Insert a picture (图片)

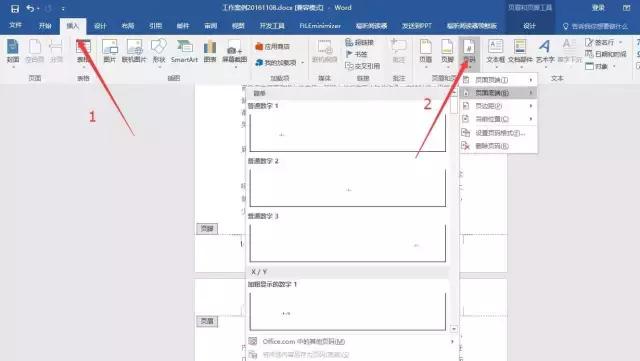109,51
